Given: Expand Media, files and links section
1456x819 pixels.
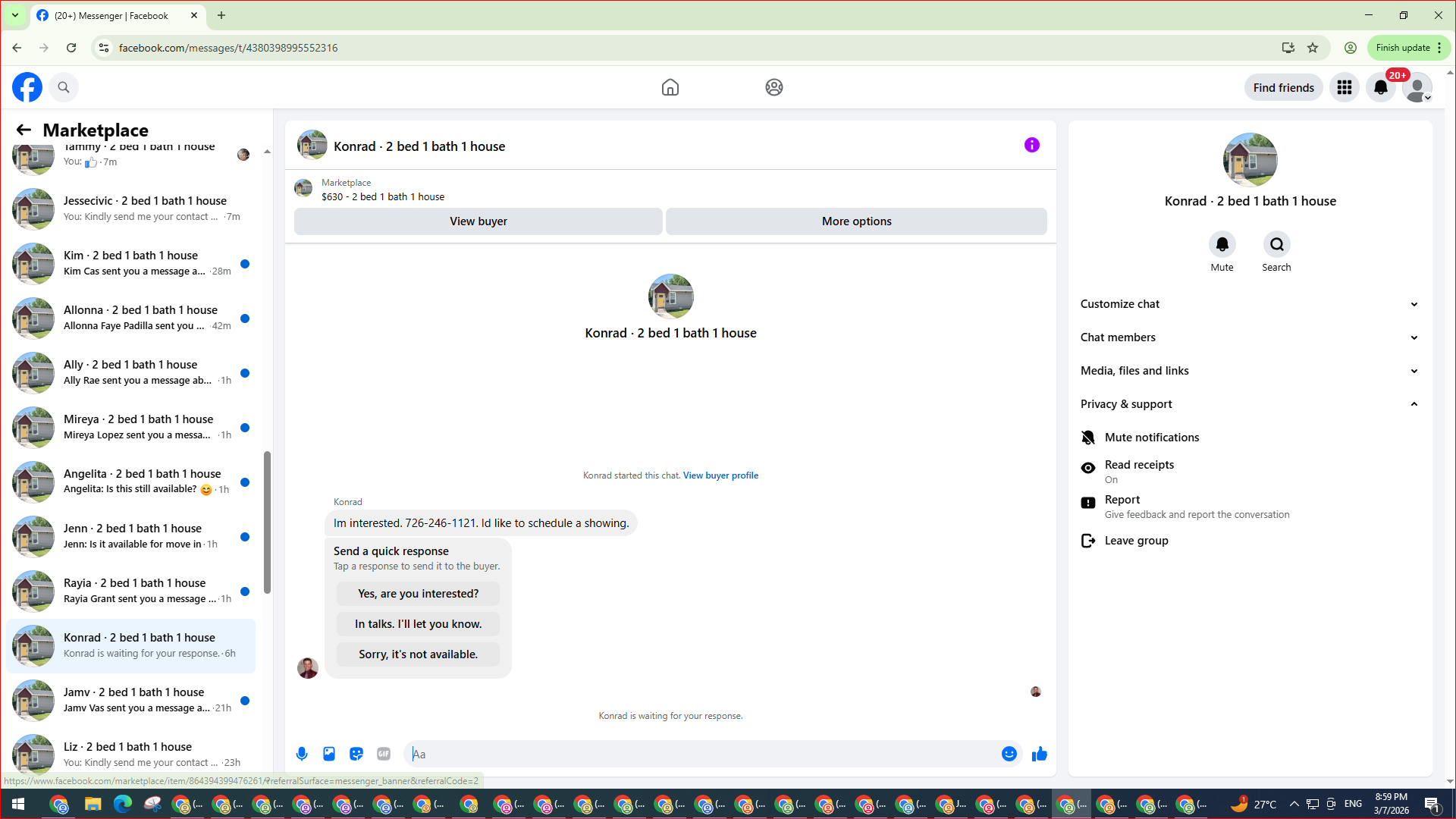Looking at the screenshot, I should pos(1250,371).
